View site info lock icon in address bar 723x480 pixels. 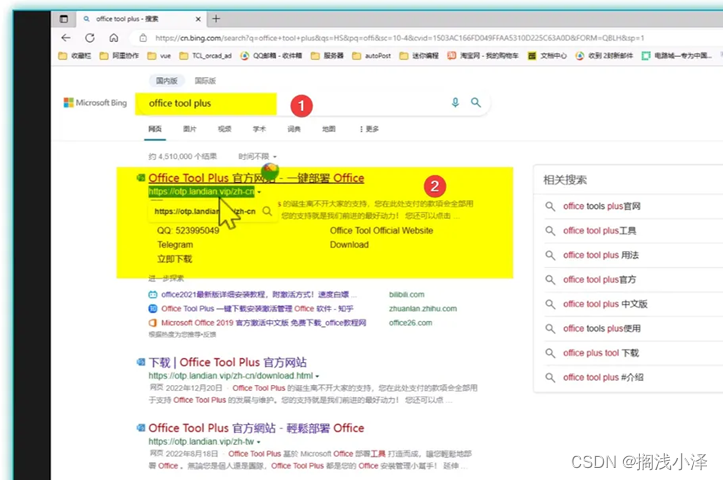tap(143, 38)
